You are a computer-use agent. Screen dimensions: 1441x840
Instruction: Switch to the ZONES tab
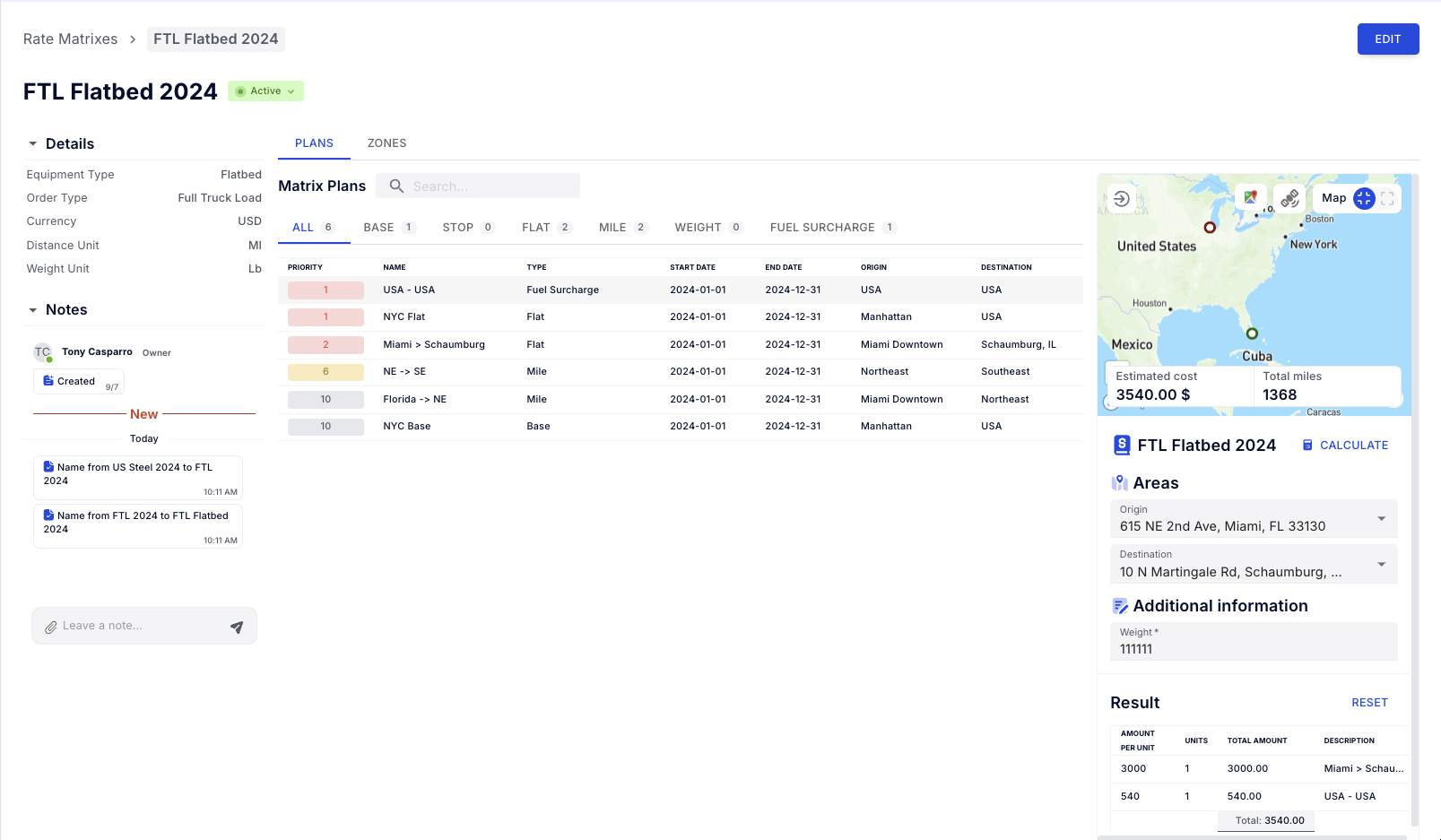[x=386, y=143]
